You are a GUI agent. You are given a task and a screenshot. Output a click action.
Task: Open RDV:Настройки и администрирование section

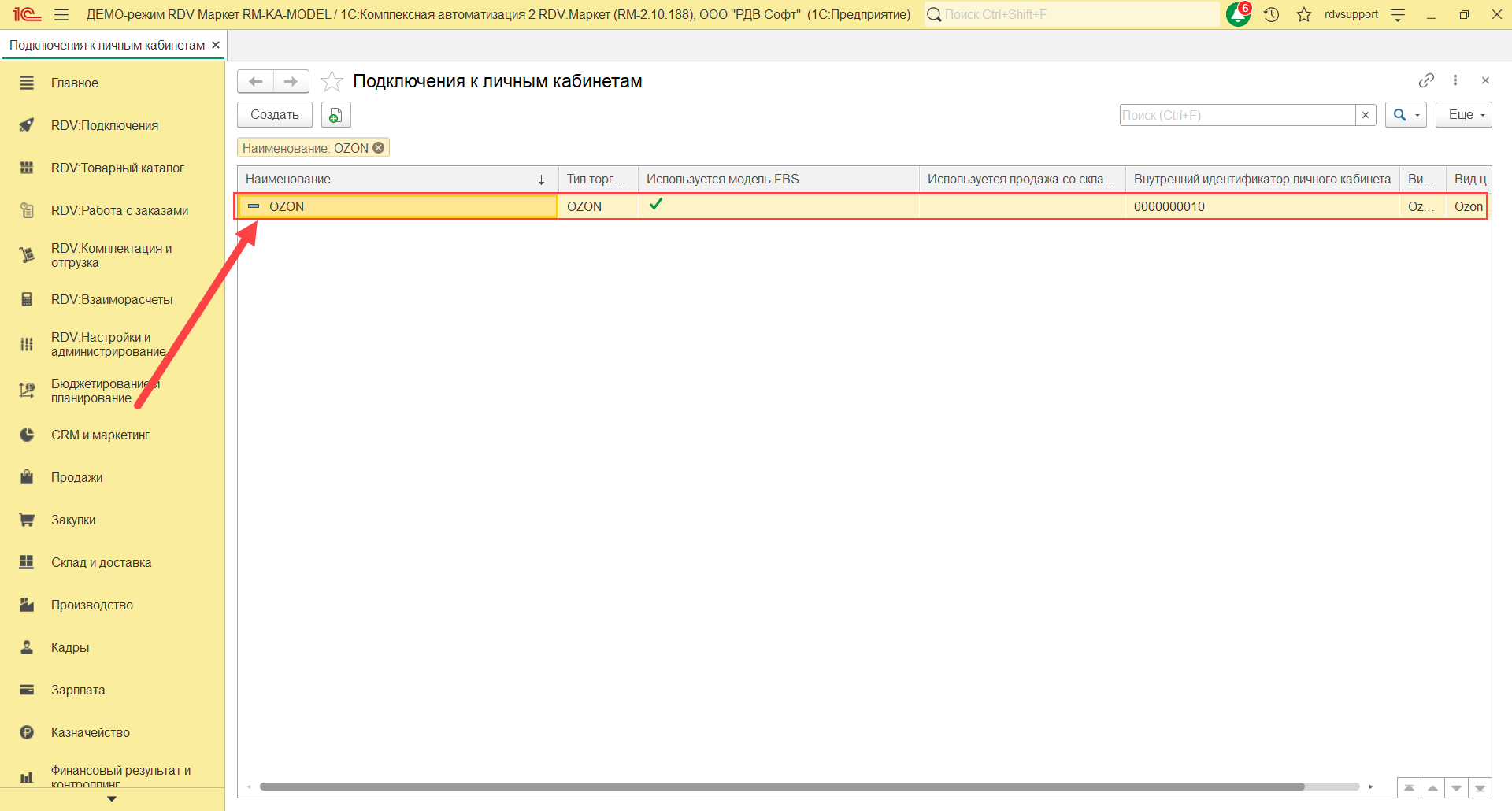[112, 344]
